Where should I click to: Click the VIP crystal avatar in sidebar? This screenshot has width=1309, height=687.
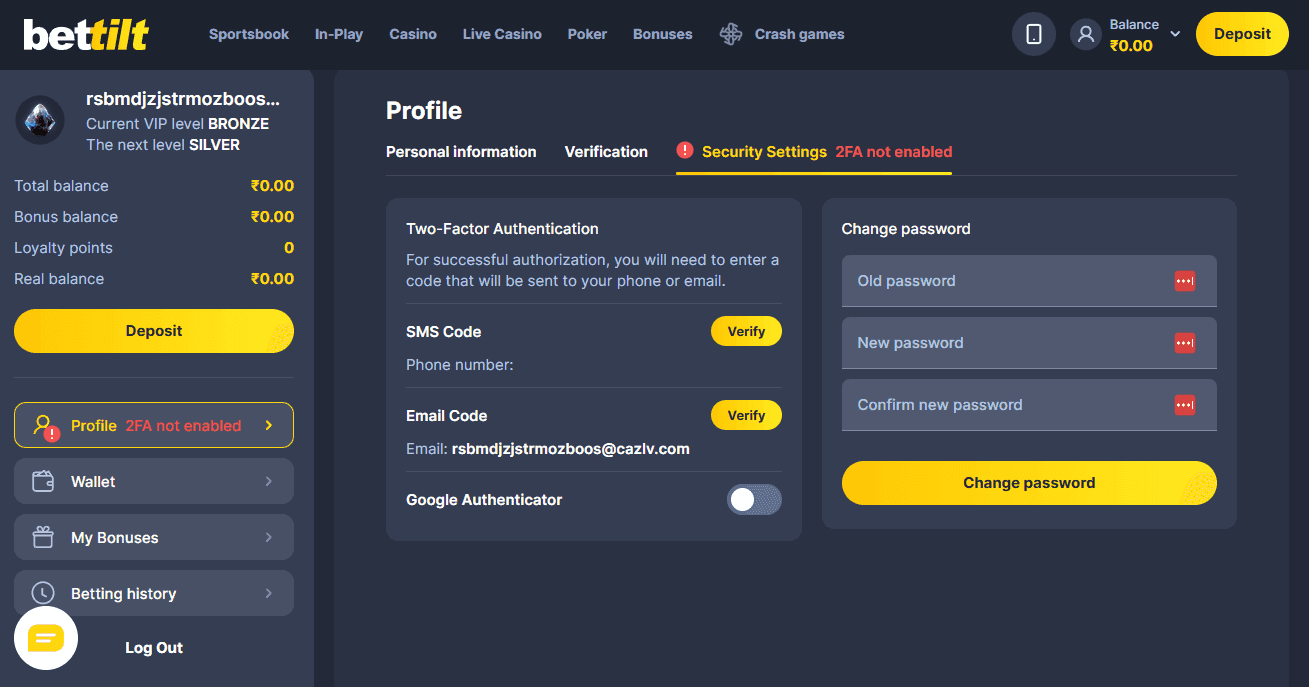[40, 121]
